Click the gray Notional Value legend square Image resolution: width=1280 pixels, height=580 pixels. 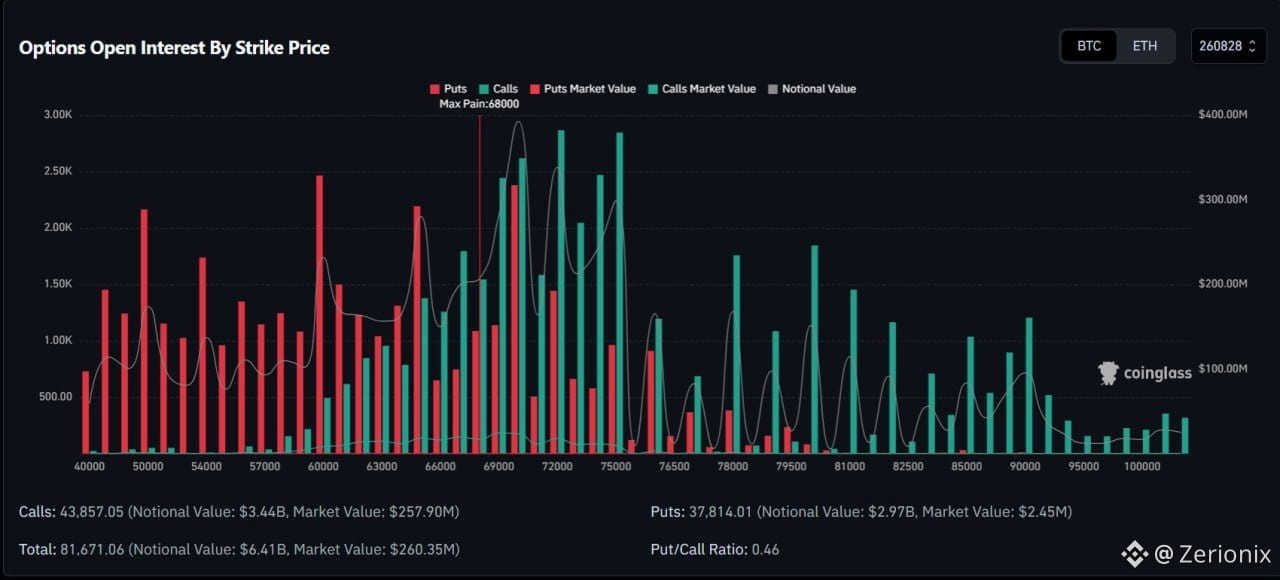[773, 89]
